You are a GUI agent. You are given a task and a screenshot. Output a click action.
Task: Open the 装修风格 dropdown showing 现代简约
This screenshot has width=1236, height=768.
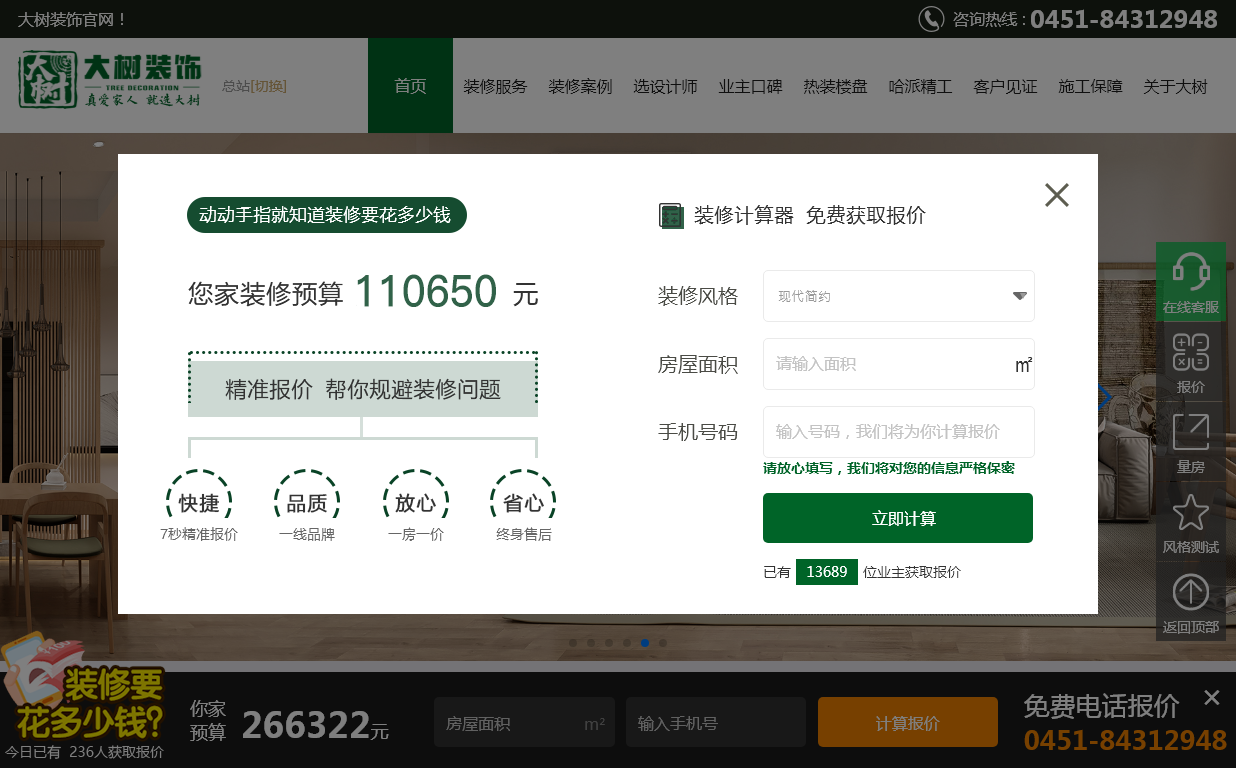pyautogui.click(x=898, y=296)
